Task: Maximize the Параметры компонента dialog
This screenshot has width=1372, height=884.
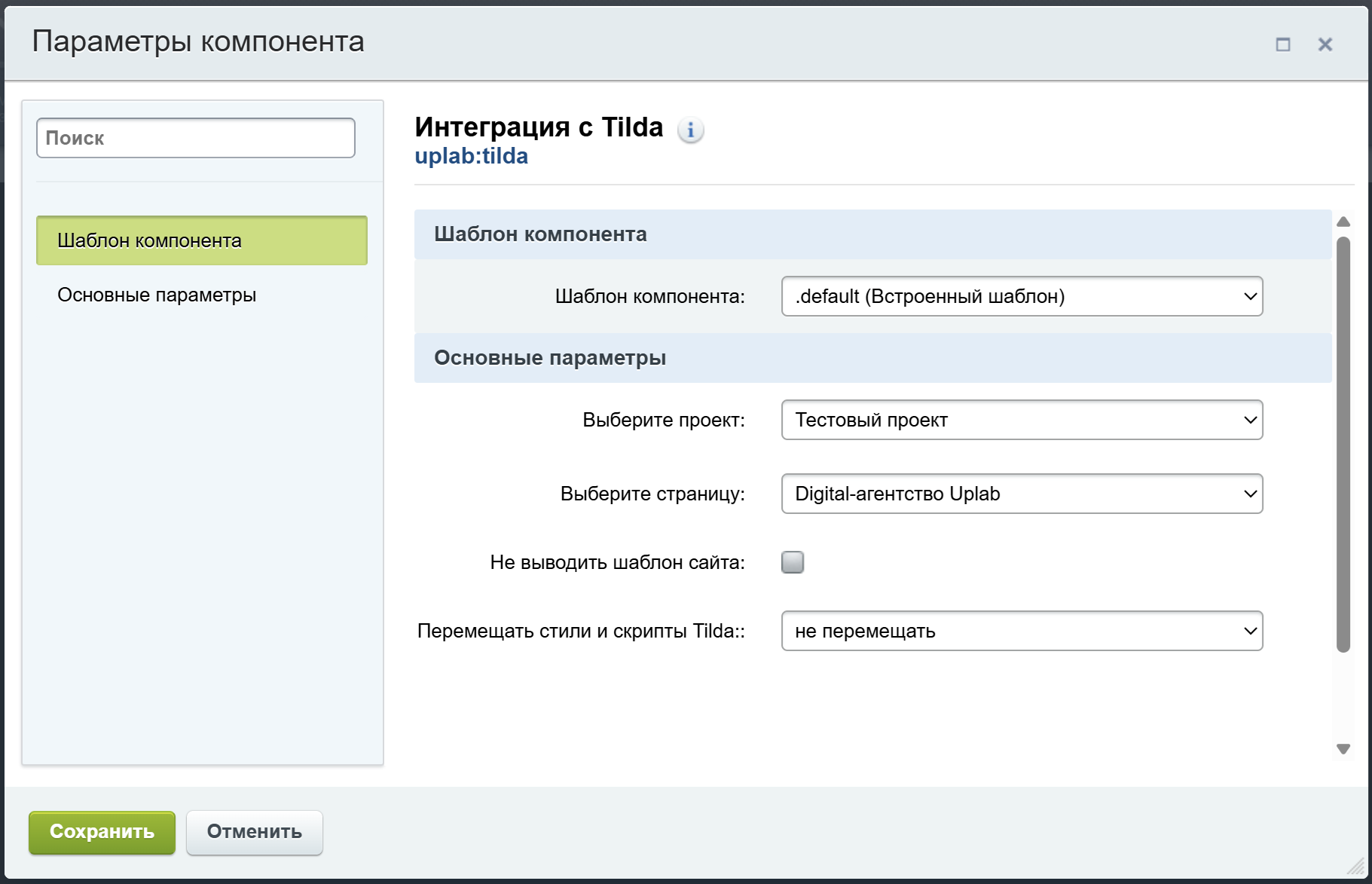Action: [x=1282, y=44]
